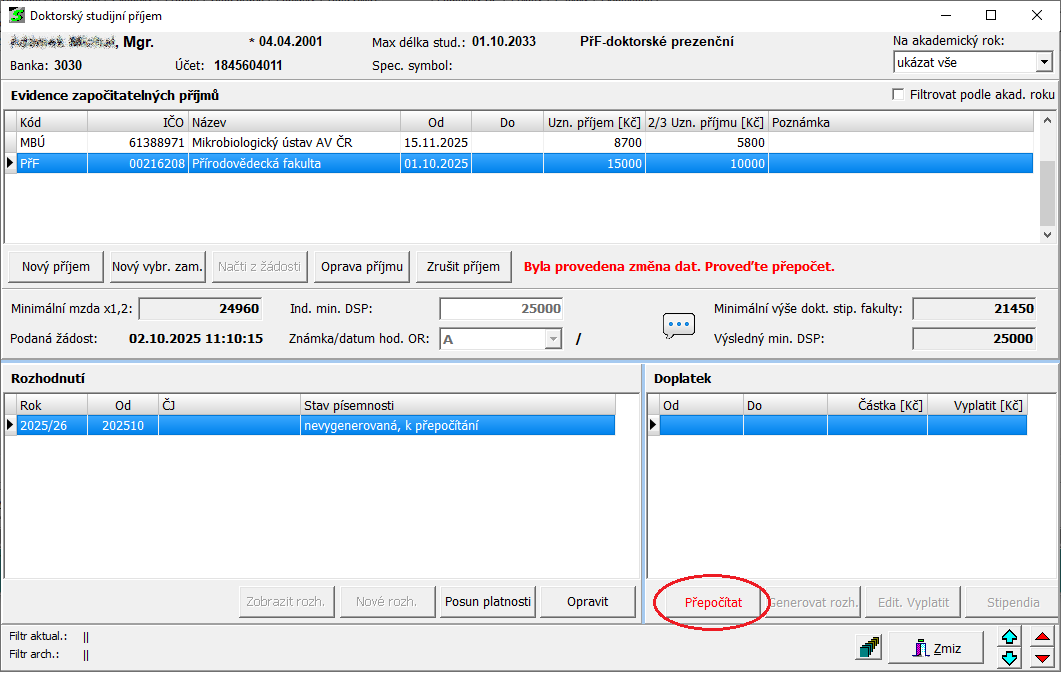
Task: Click the cyan up arrow icon
Action: [x=1010, y=637]
